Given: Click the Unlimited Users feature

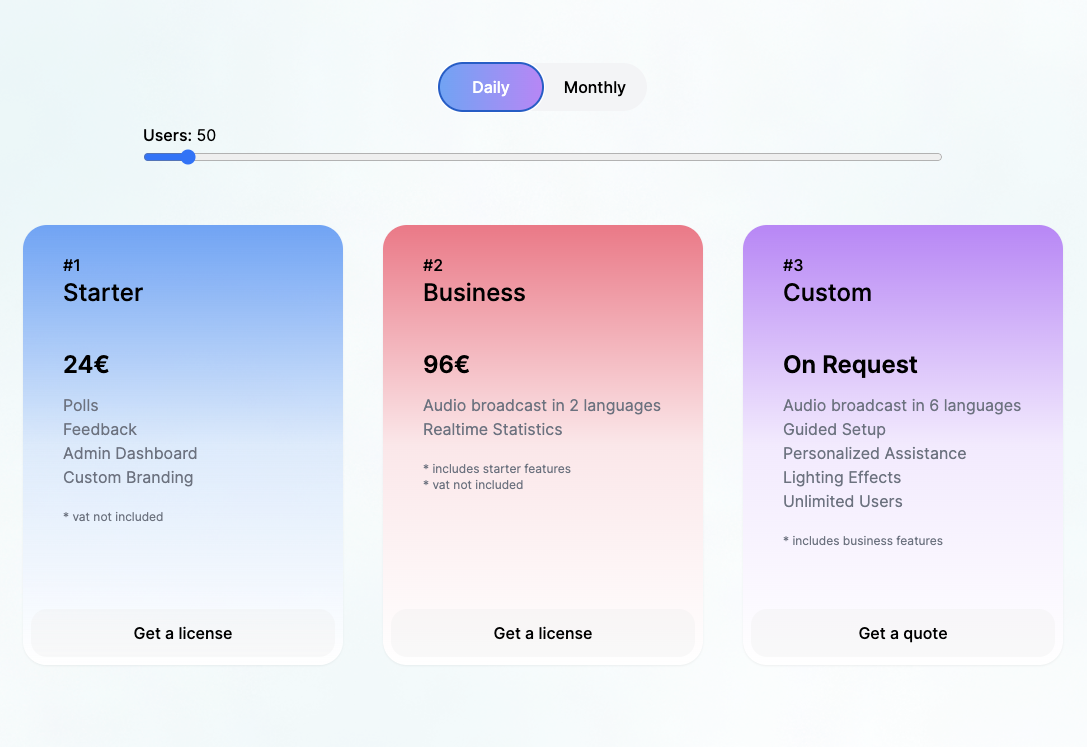Looking at the screenshot, I should [843, 501].
